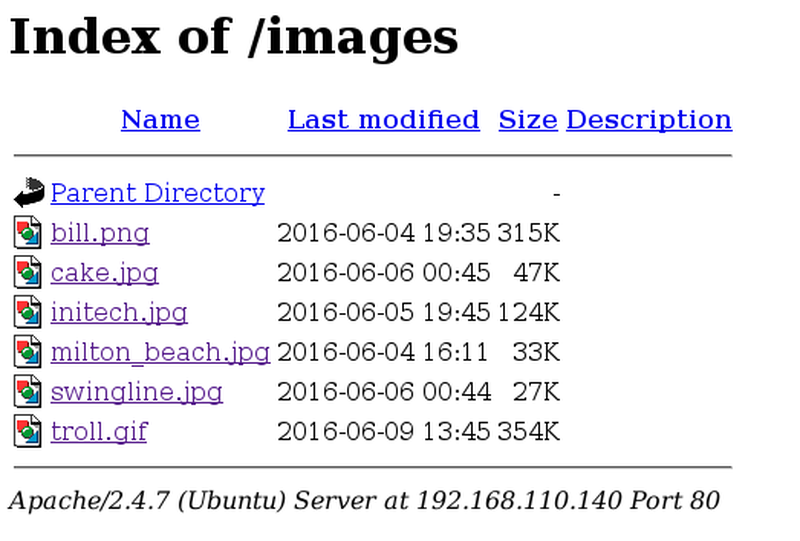Screen dimensions: 800x541
Task: Click the Parent Directory back-arrow icon
Action: [x=29, y=192]
